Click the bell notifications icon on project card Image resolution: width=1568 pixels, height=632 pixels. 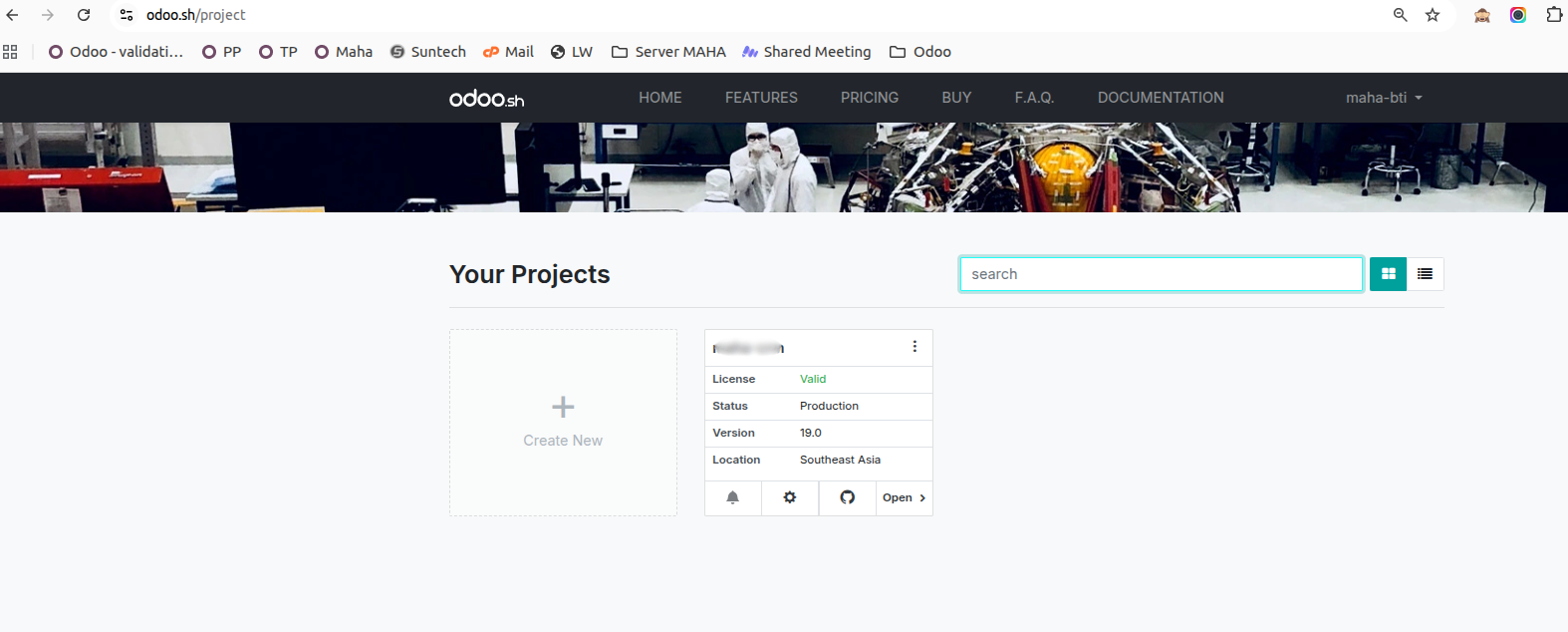732,497
